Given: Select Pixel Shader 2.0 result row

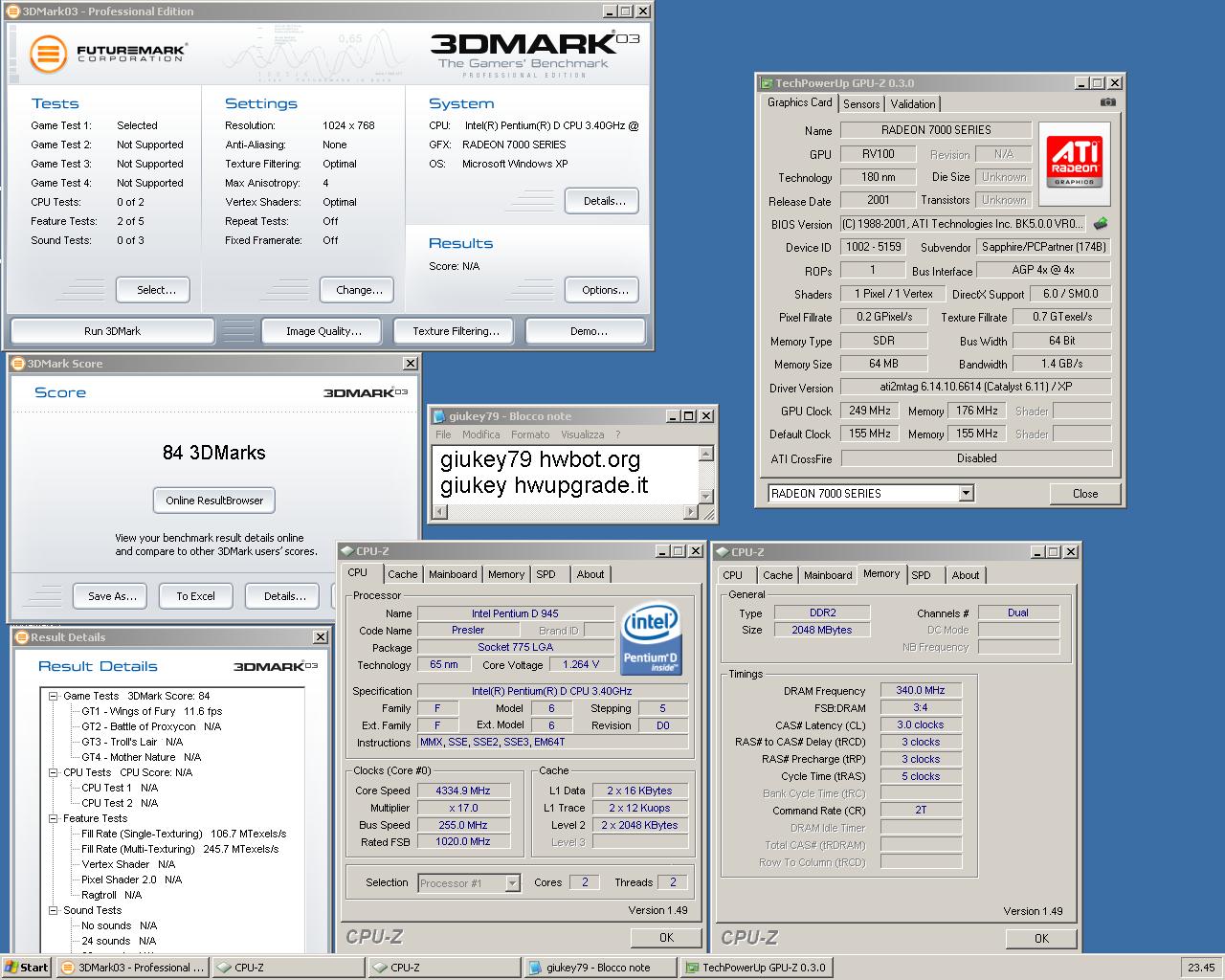Looking at the screenshot, I should [131, 880].
